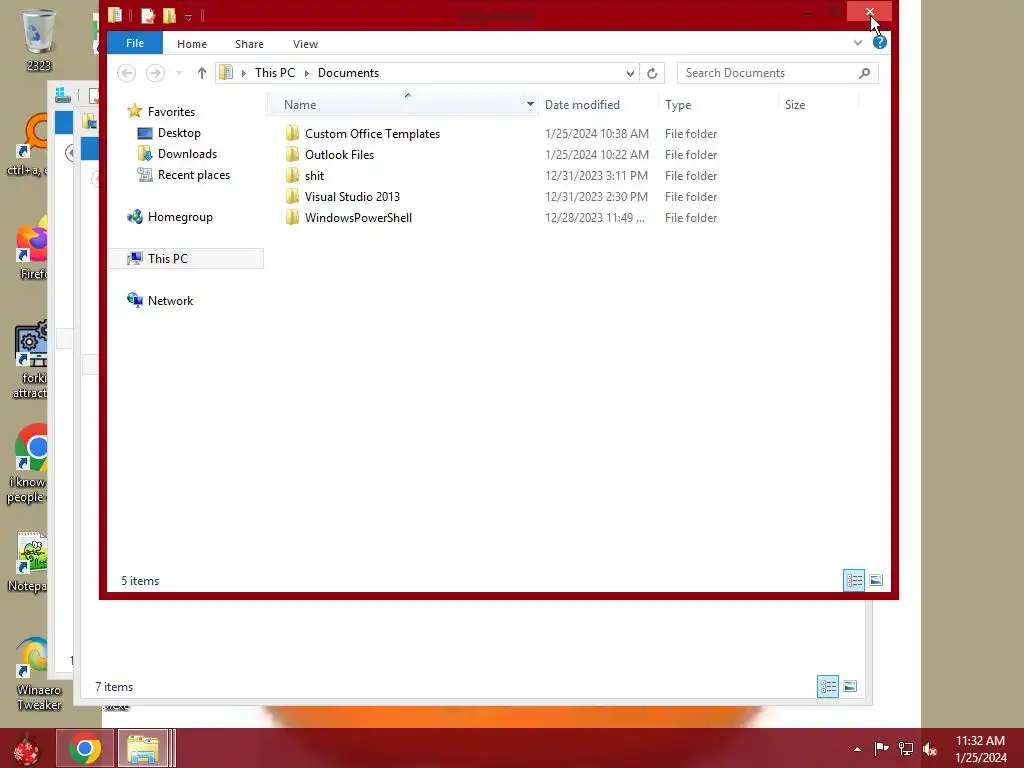The height and width of the screenshot is (768, 1024).
Task: Open the Help question mark icon
Action: tap(880, 42)
